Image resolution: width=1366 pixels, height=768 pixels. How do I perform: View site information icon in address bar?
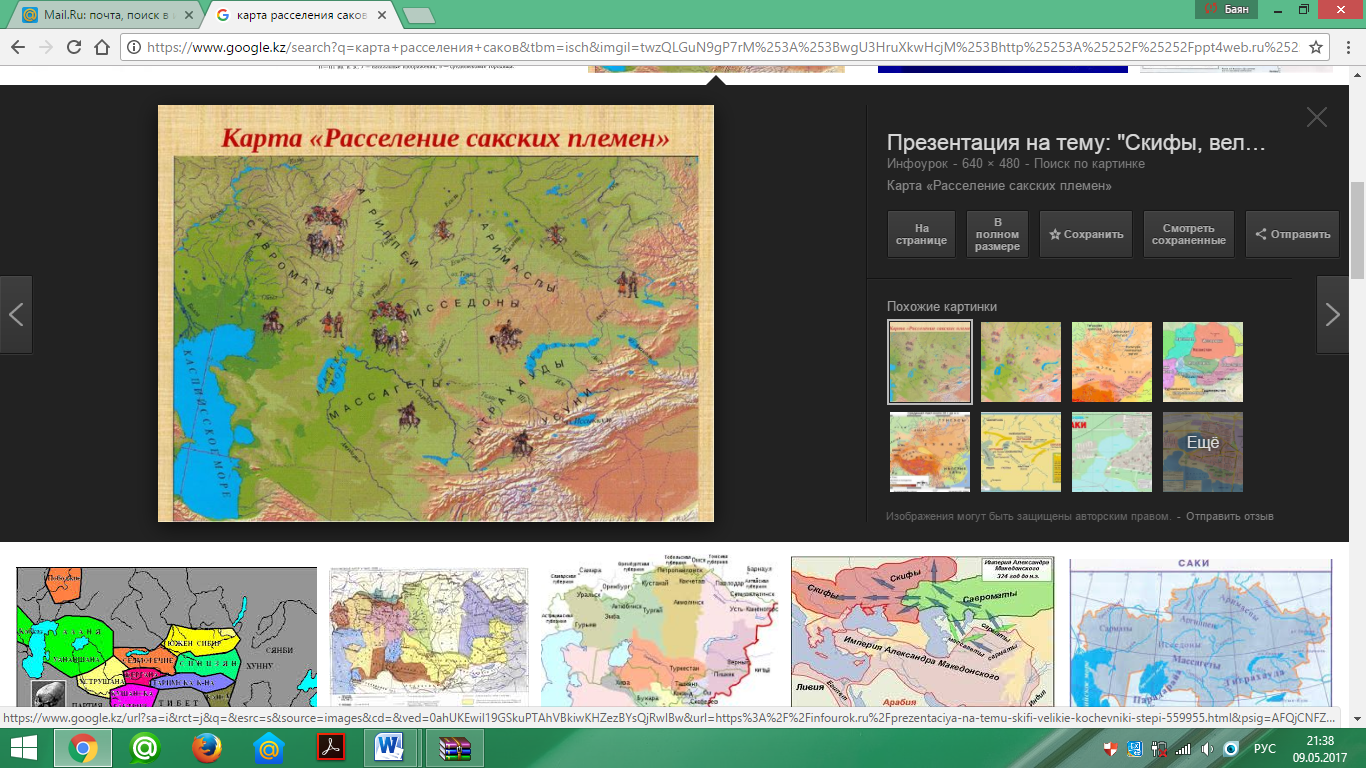(134, 47)
